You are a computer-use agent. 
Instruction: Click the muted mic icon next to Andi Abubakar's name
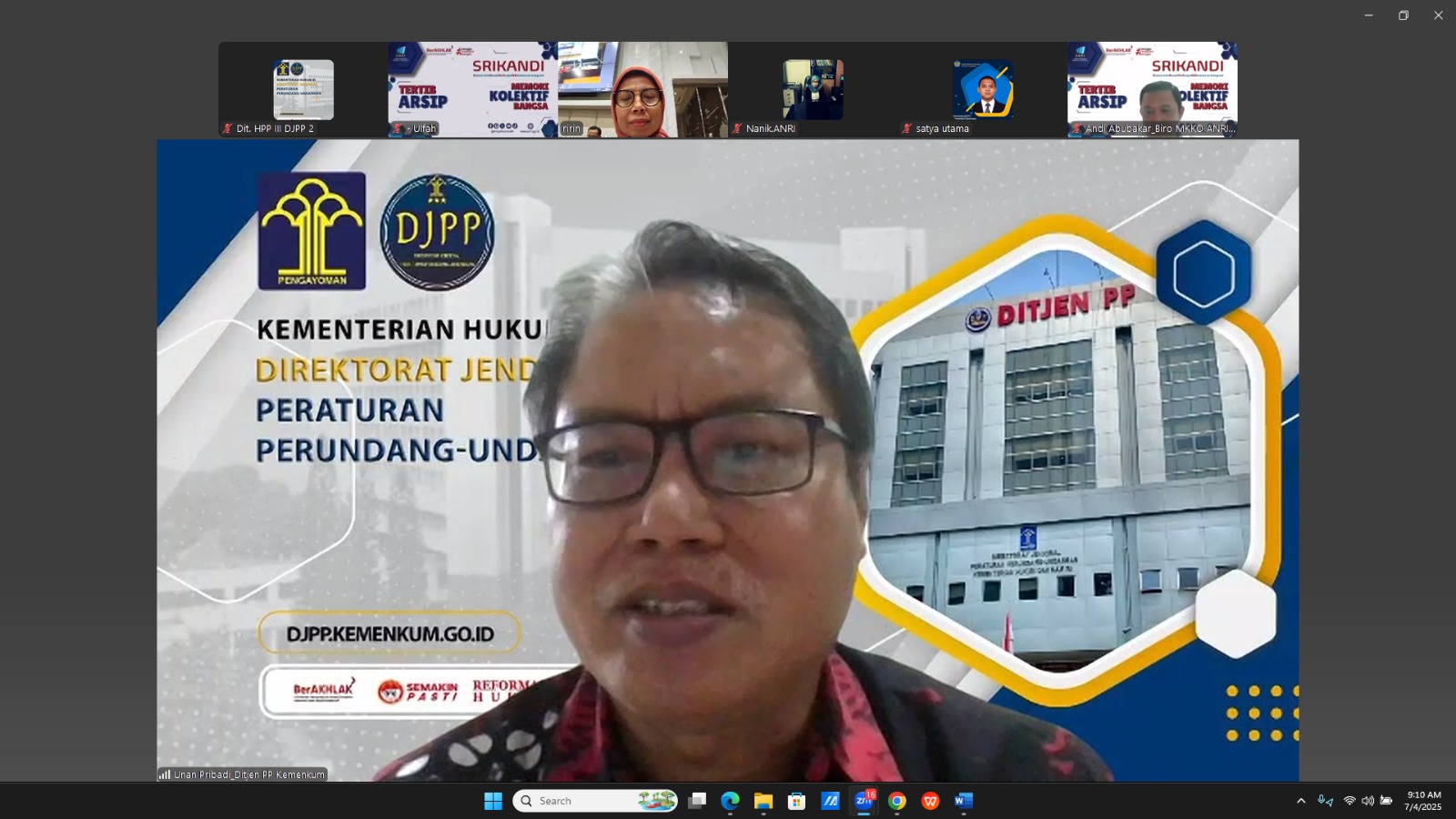1077,128
